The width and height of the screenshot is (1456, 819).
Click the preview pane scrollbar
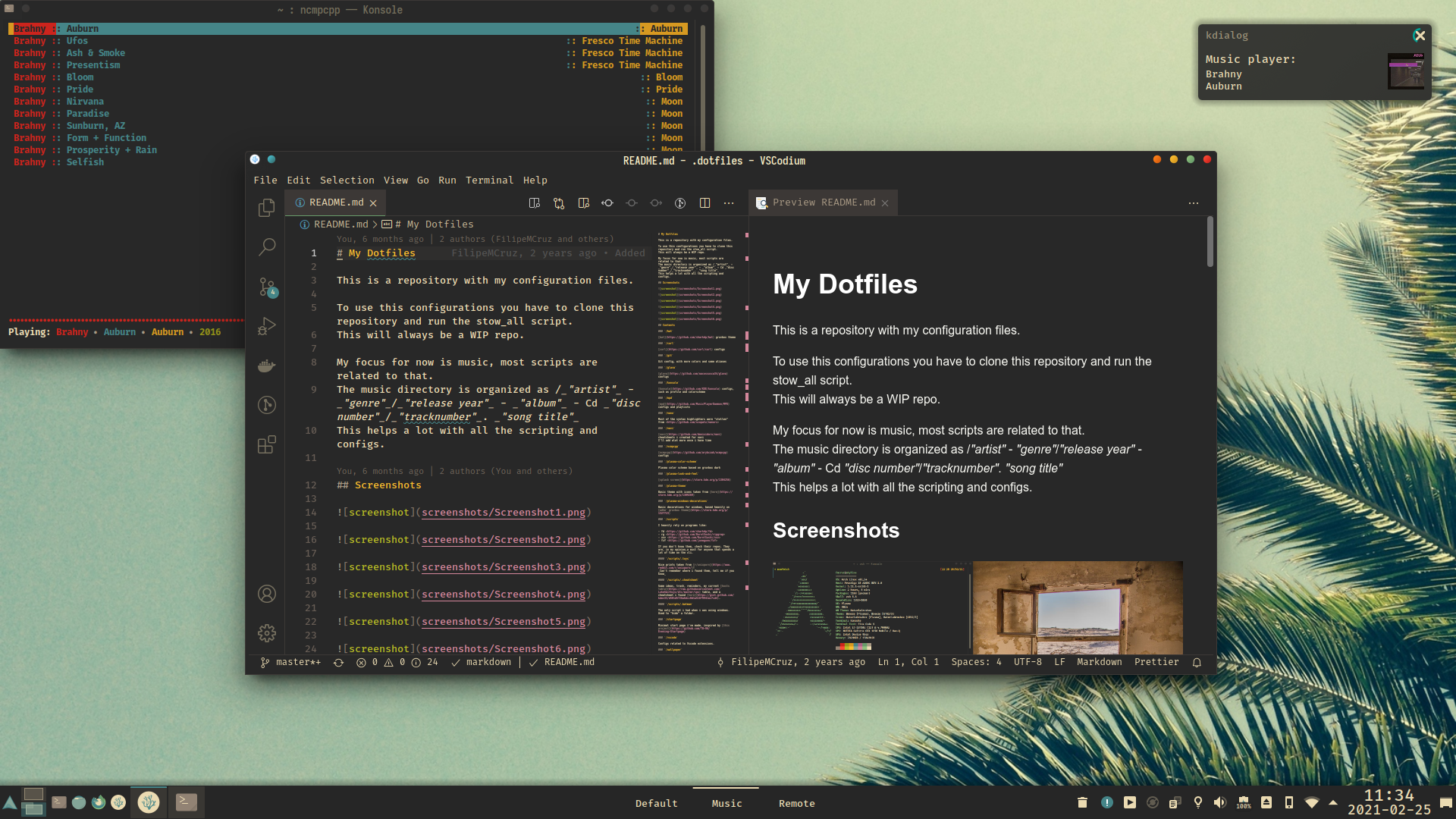(x=1210, y=243)
